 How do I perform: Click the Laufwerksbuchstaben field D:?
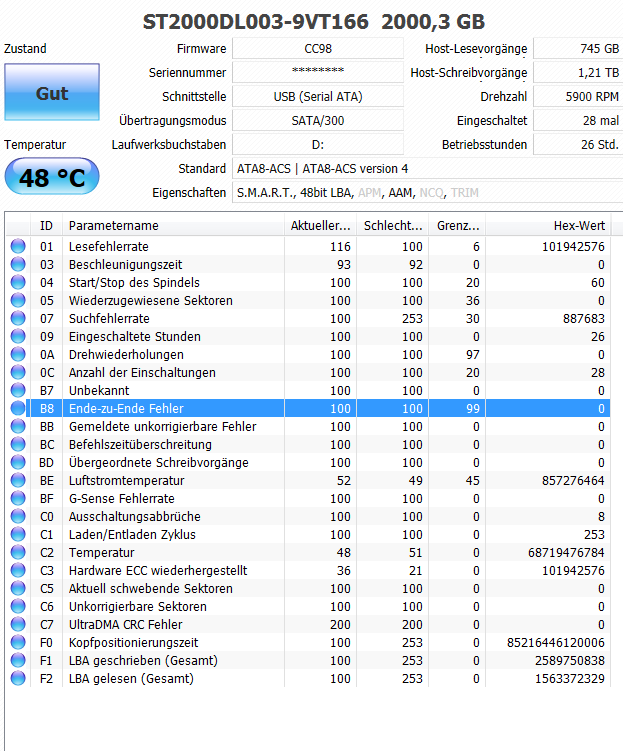coord(318,144)
